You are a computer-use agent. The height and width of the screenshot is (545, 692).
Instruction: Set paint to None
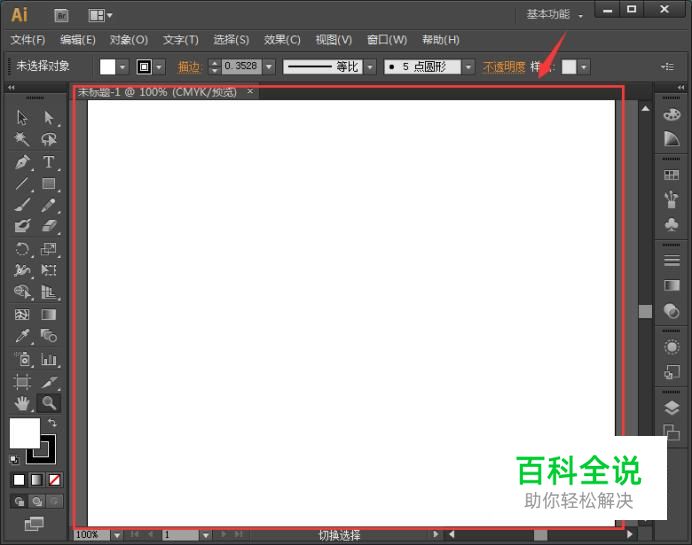click(55, 480)
